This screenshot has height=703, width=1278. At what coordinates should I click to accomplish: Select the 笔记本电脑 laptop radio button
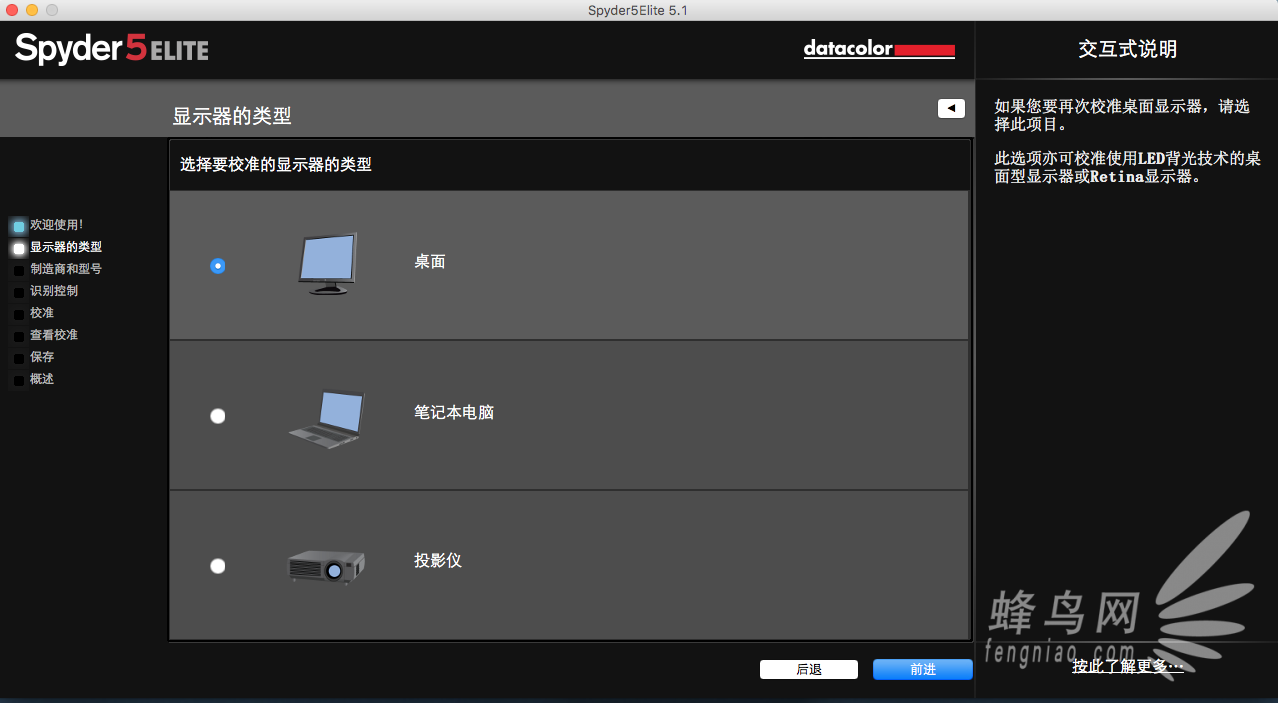tap(218, 416)
